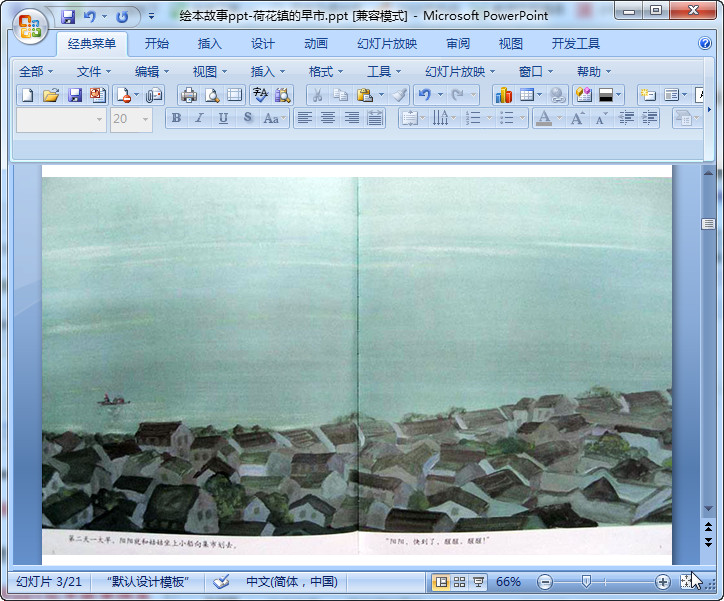Open Print Preview magnifier icon

pos(212,95)
